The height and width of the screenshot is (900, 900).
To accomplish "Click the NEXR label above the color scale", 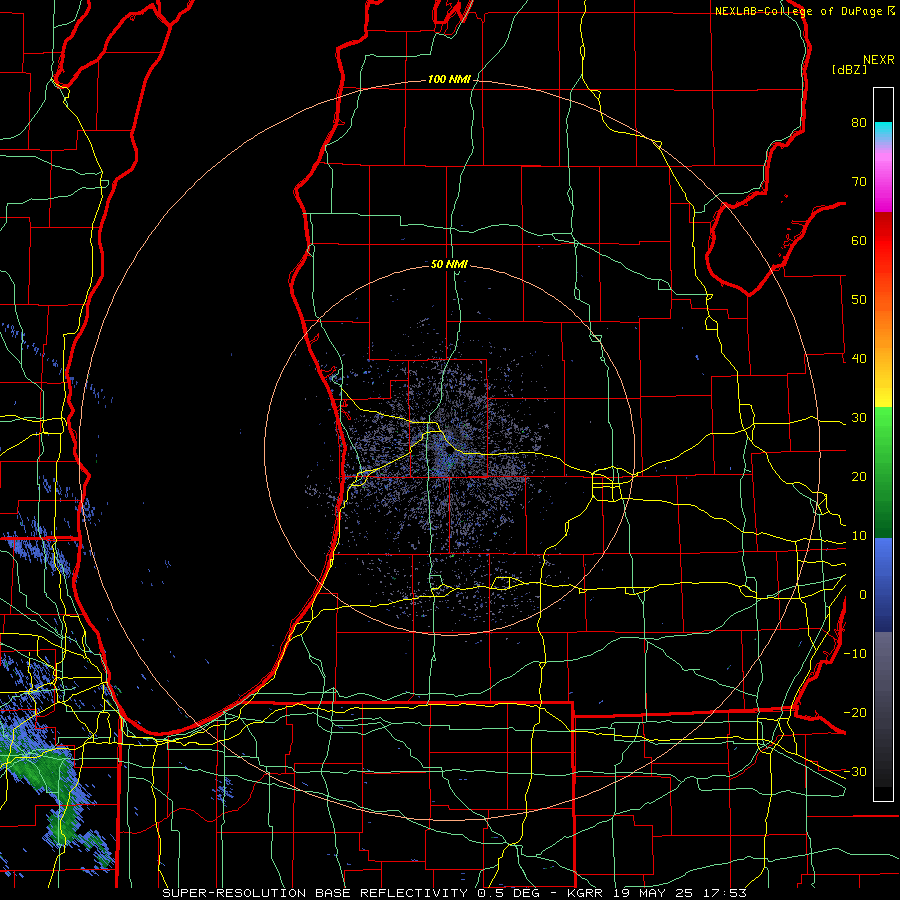I will pyautogui.click(x=878, y=60).
